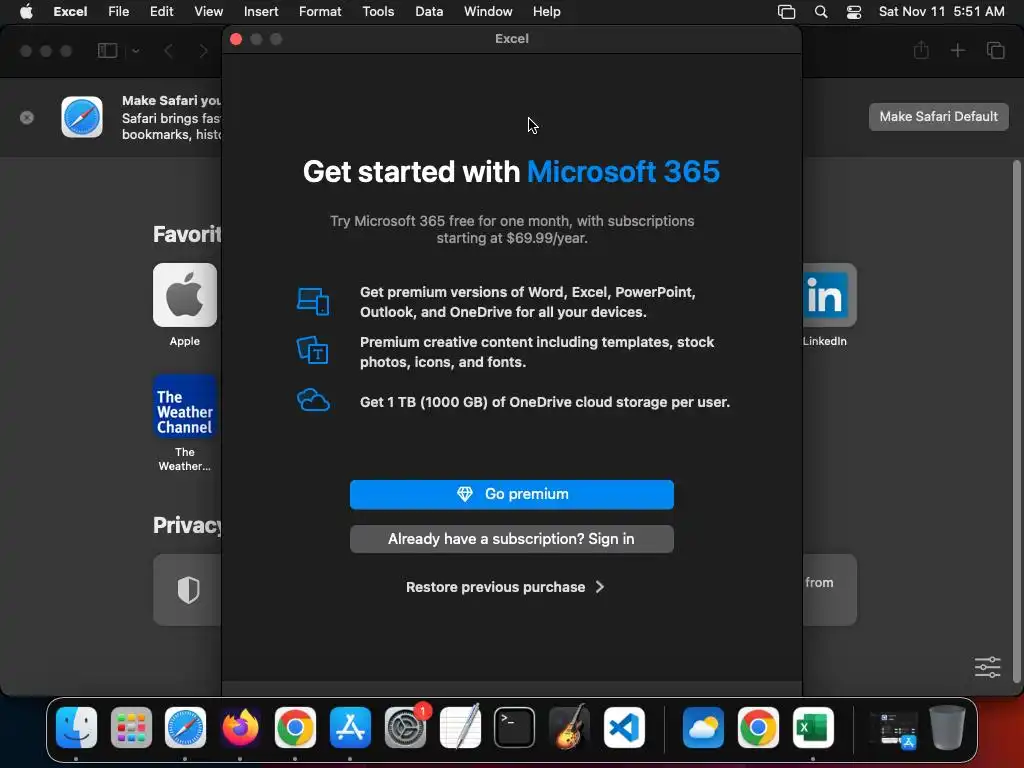1024x768 pixels.
Task: Open the View menu
Action: (x=208, y=12)
